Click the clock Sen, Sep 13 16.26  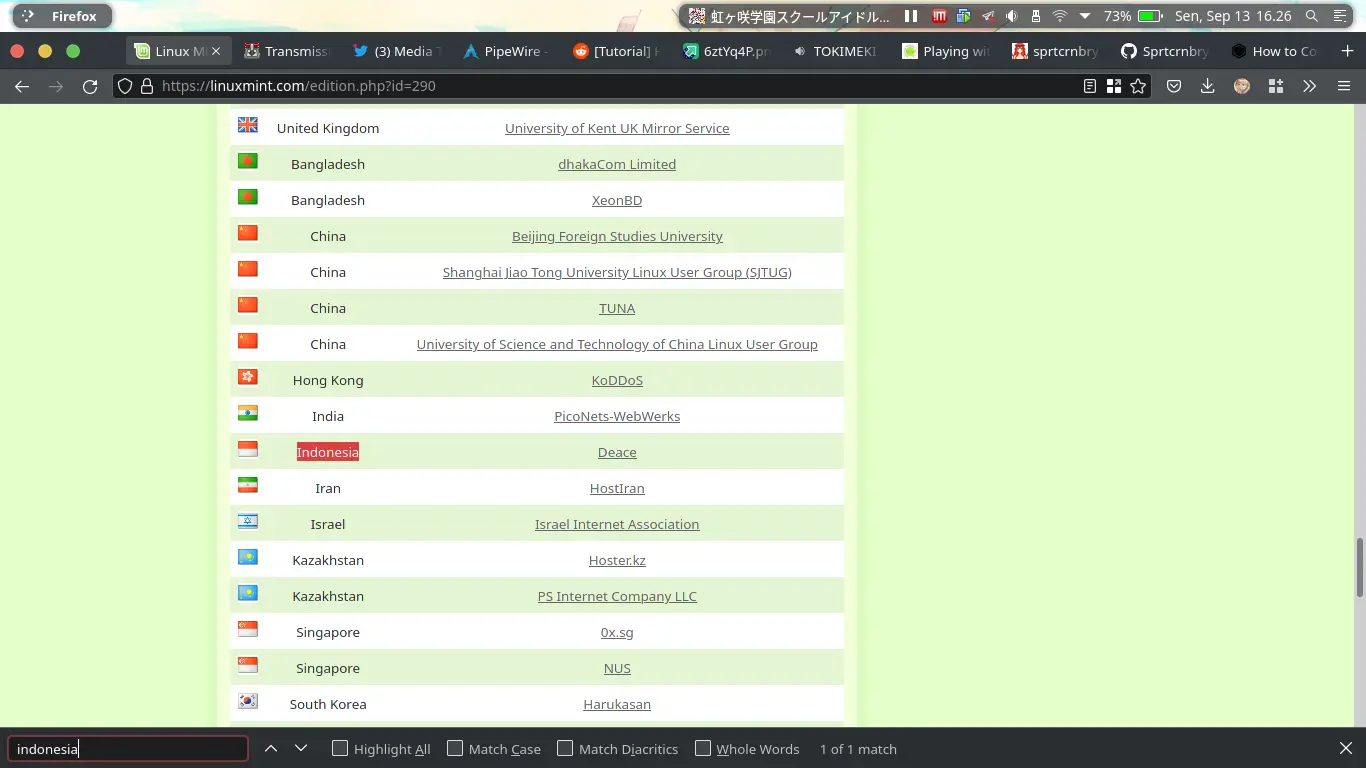[x=1233, y=16]
